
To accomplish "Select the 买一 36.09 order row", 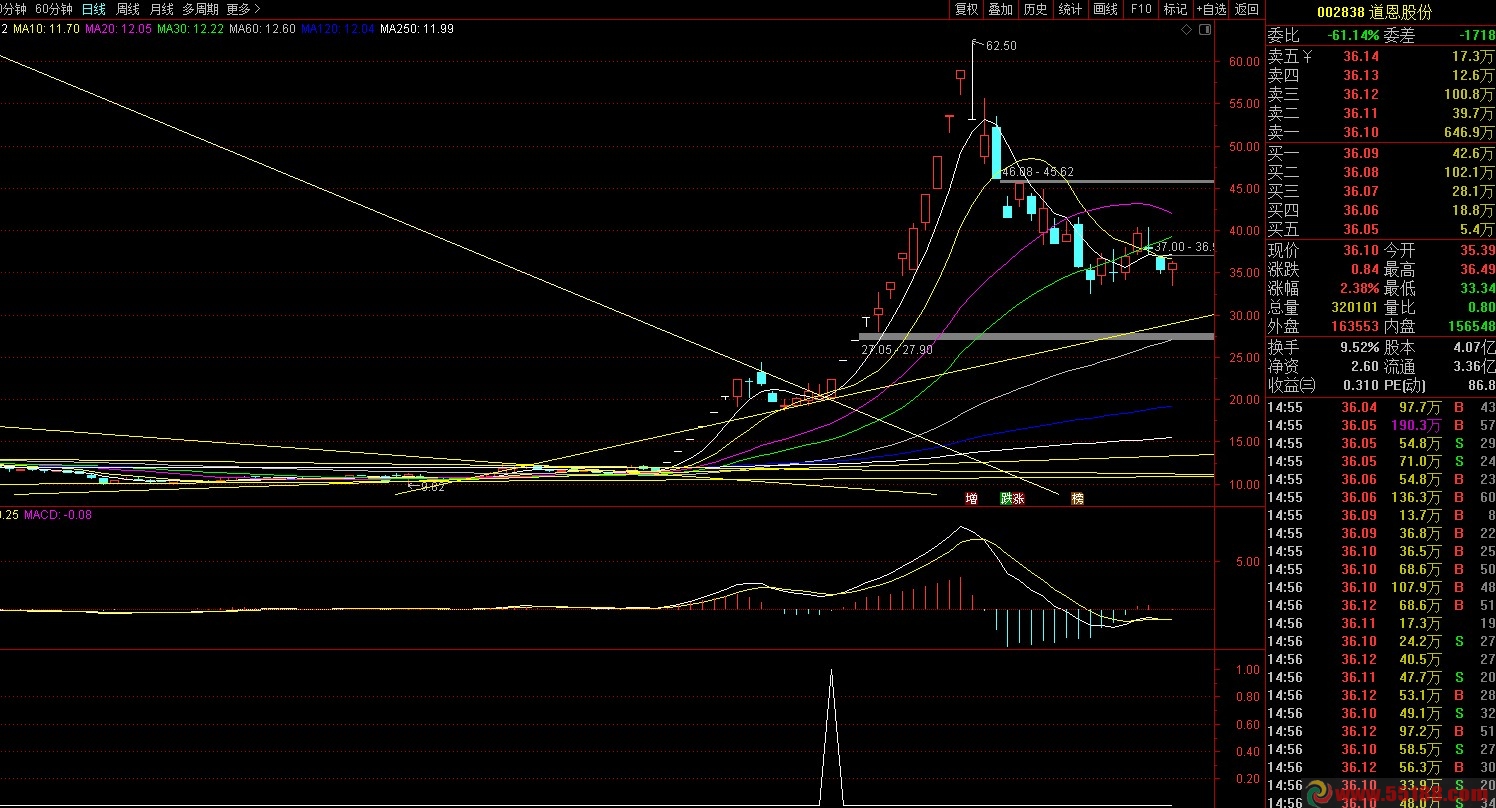I will [1381, 154].
